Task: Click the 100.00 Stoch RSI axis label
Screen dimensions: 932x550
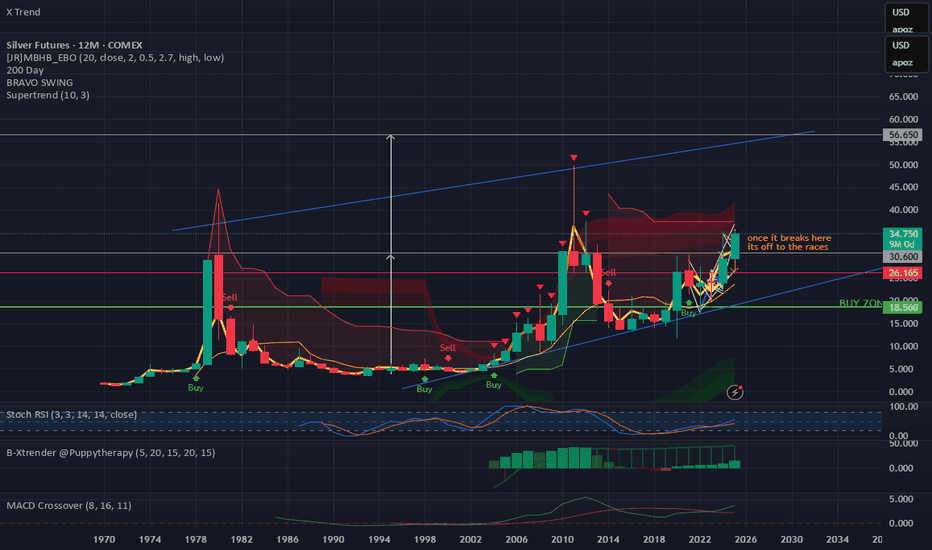Action: [x=903, y=407]
